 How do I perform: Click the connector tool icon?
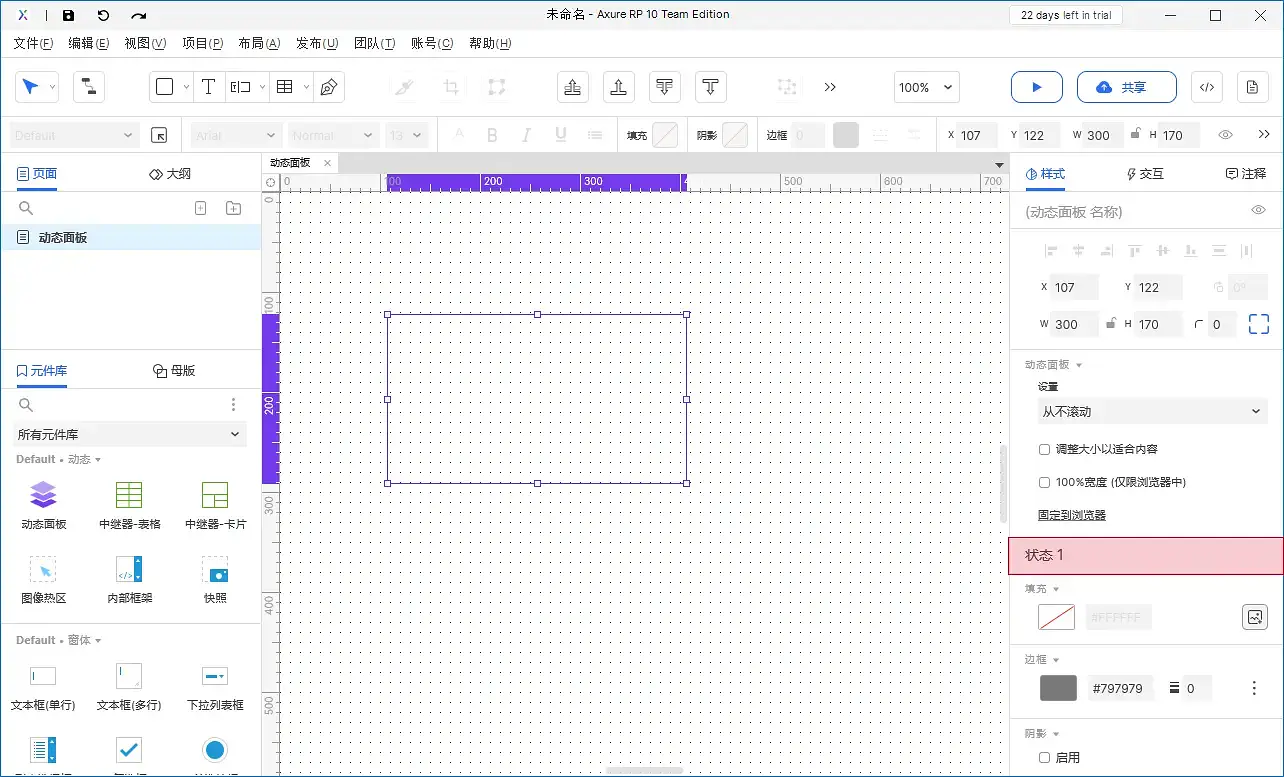tap(88, 87)
